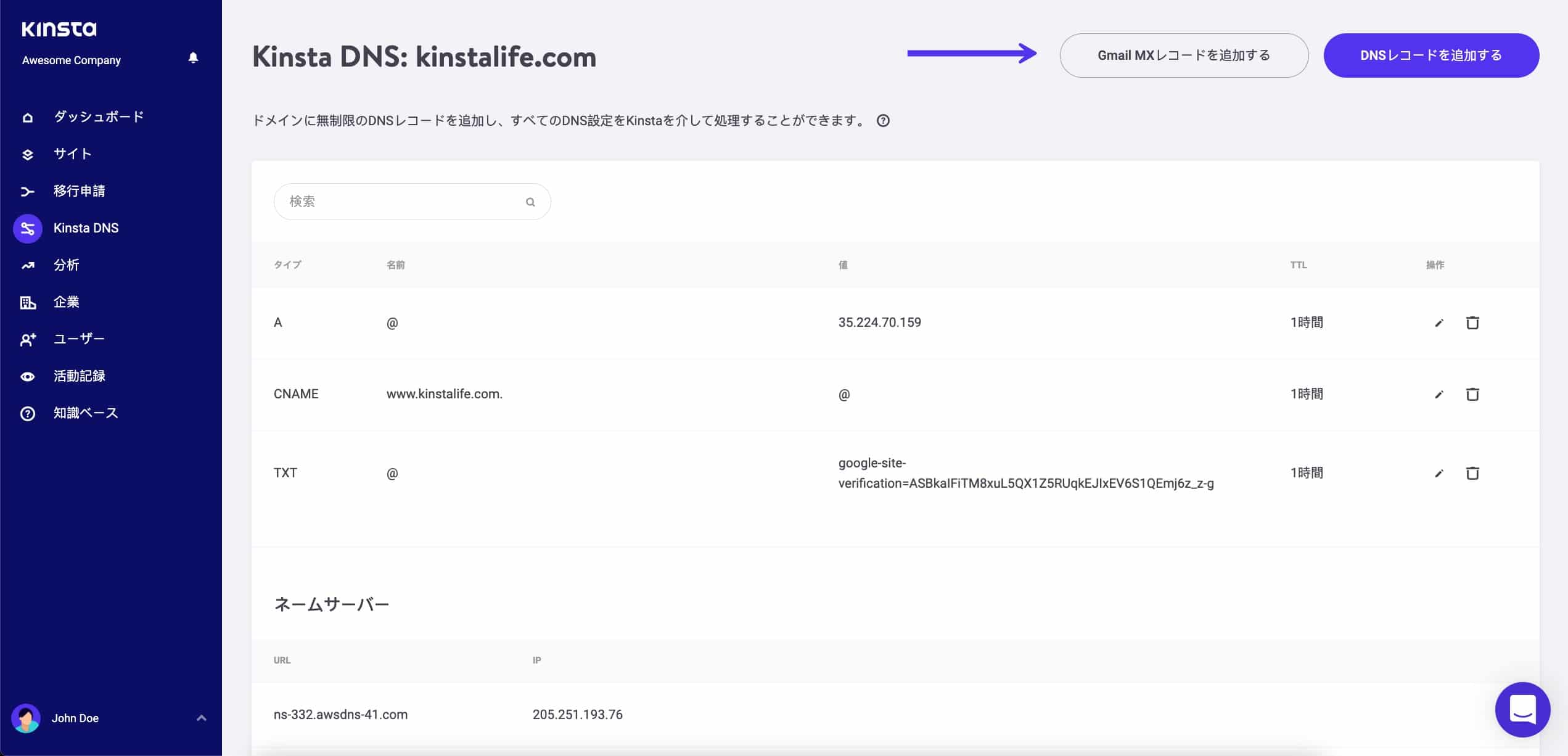Image resolution: width=1568 pixels, height=756 pixels.
Task: Click the IP value 35.224.70.159
Action: pyautogui.click(x=879, y=323)
